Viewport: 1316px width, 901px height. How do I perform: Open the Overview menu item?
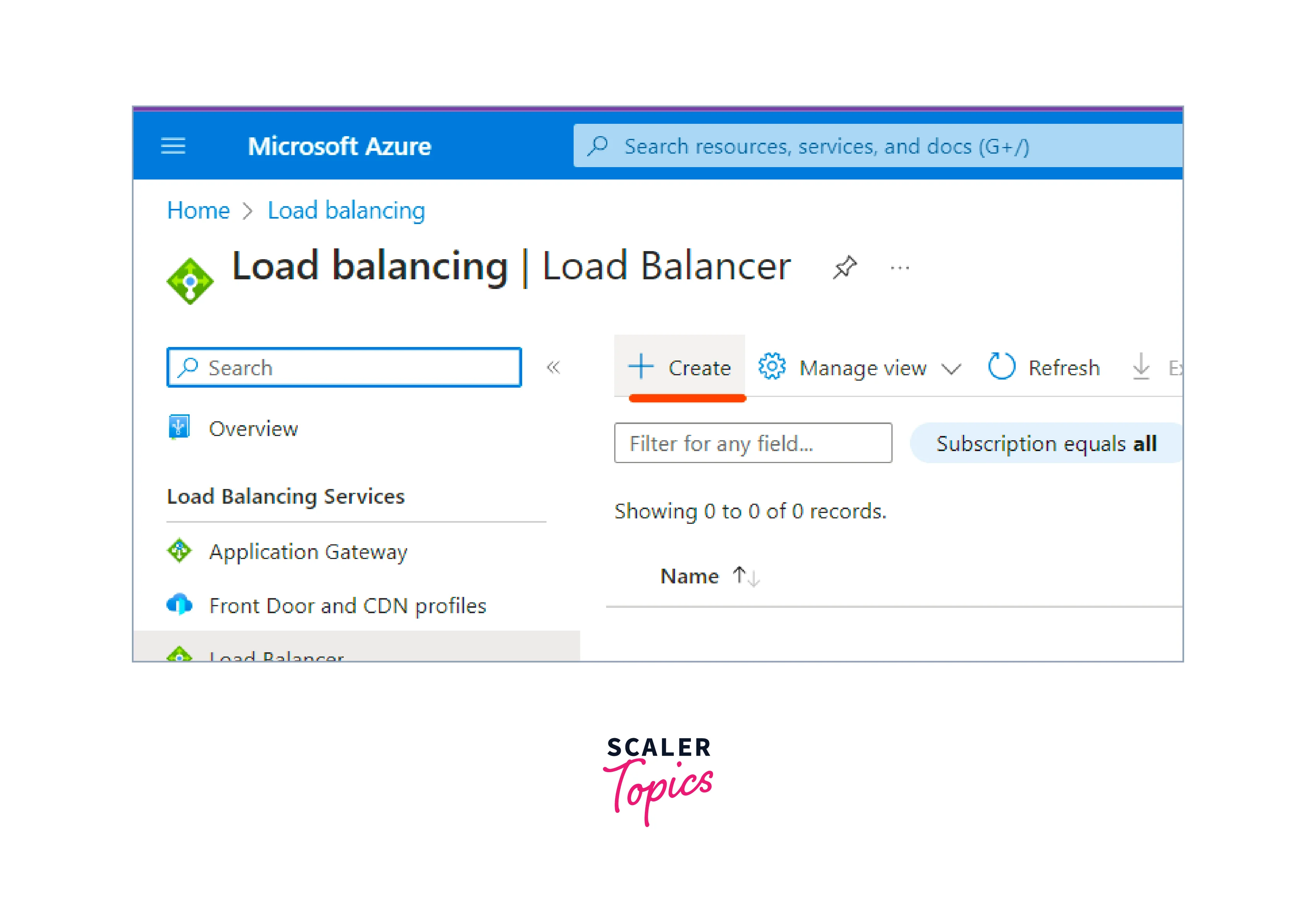point(253,428)
